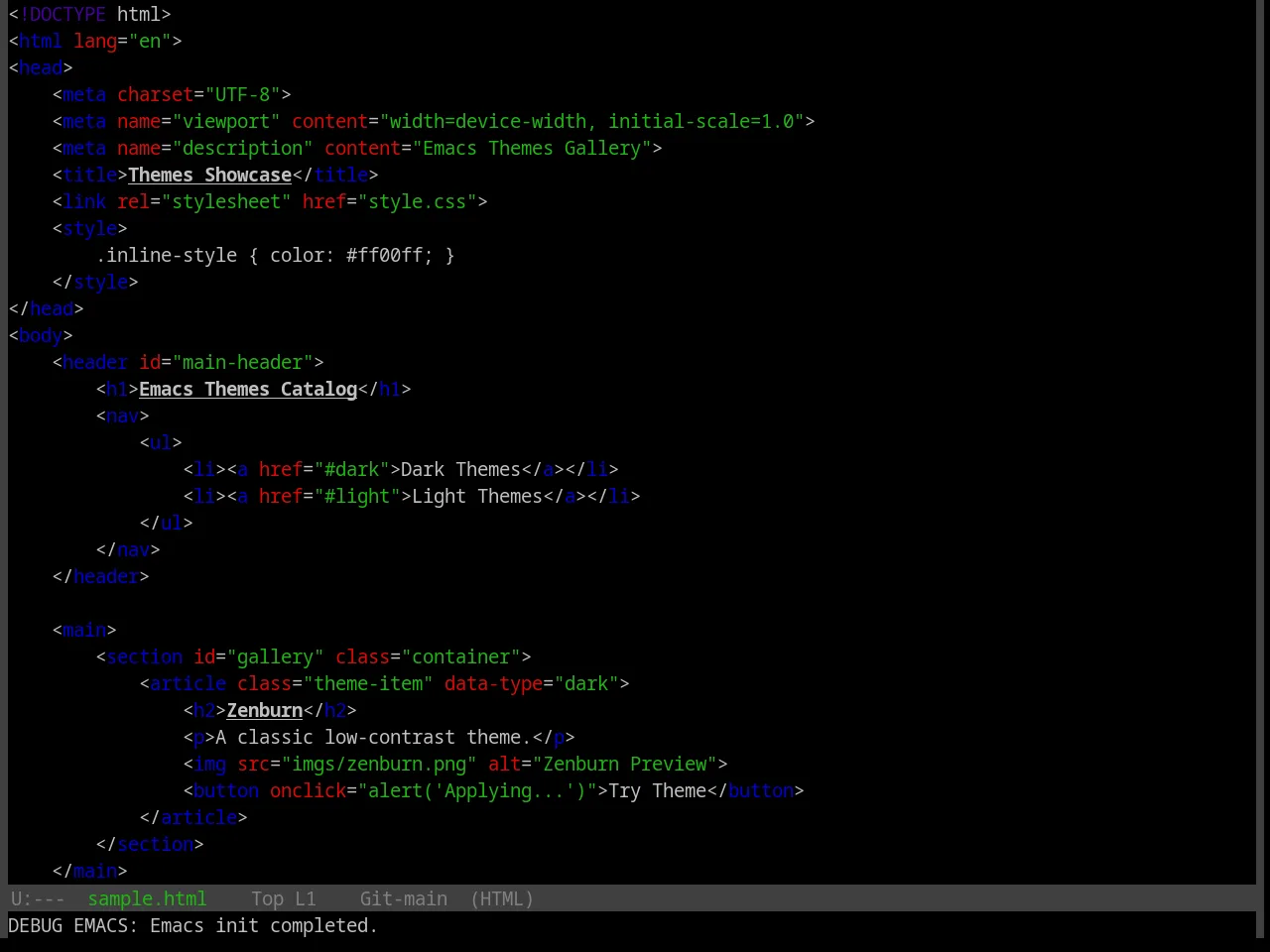
Task: Click the .inline-style CSS rule line
Action: pos(275,255)
